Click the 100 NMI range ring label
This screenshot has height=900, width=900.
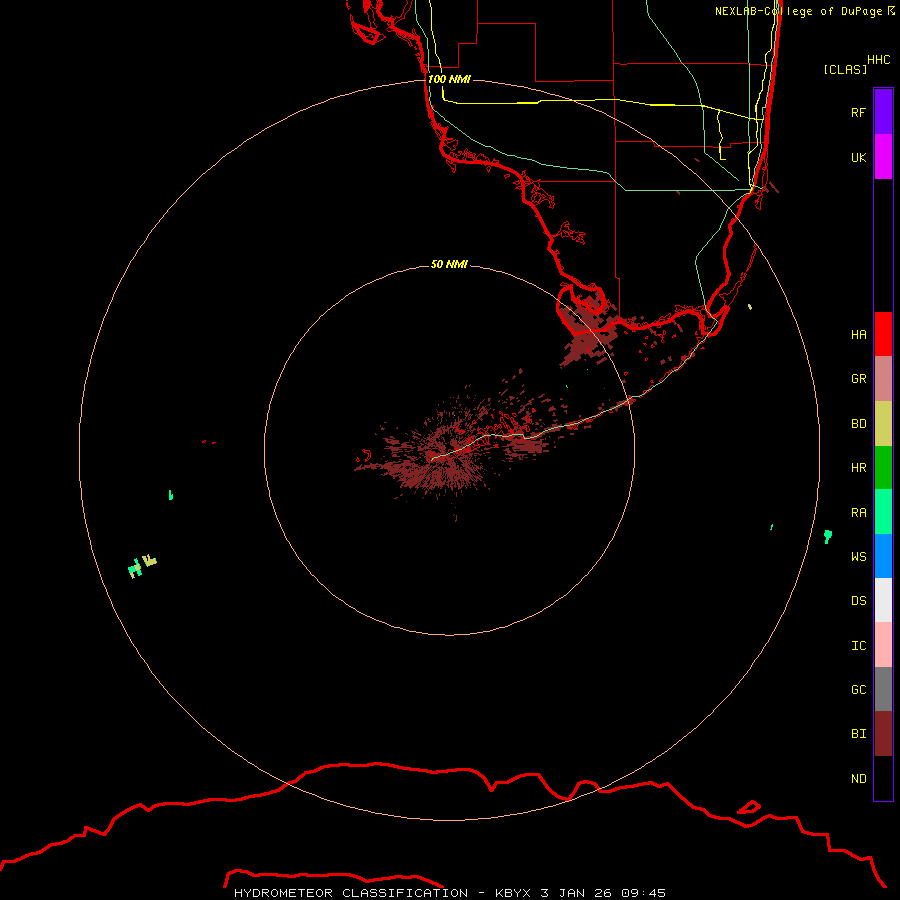pyautogui.click(x=449, y=79)
